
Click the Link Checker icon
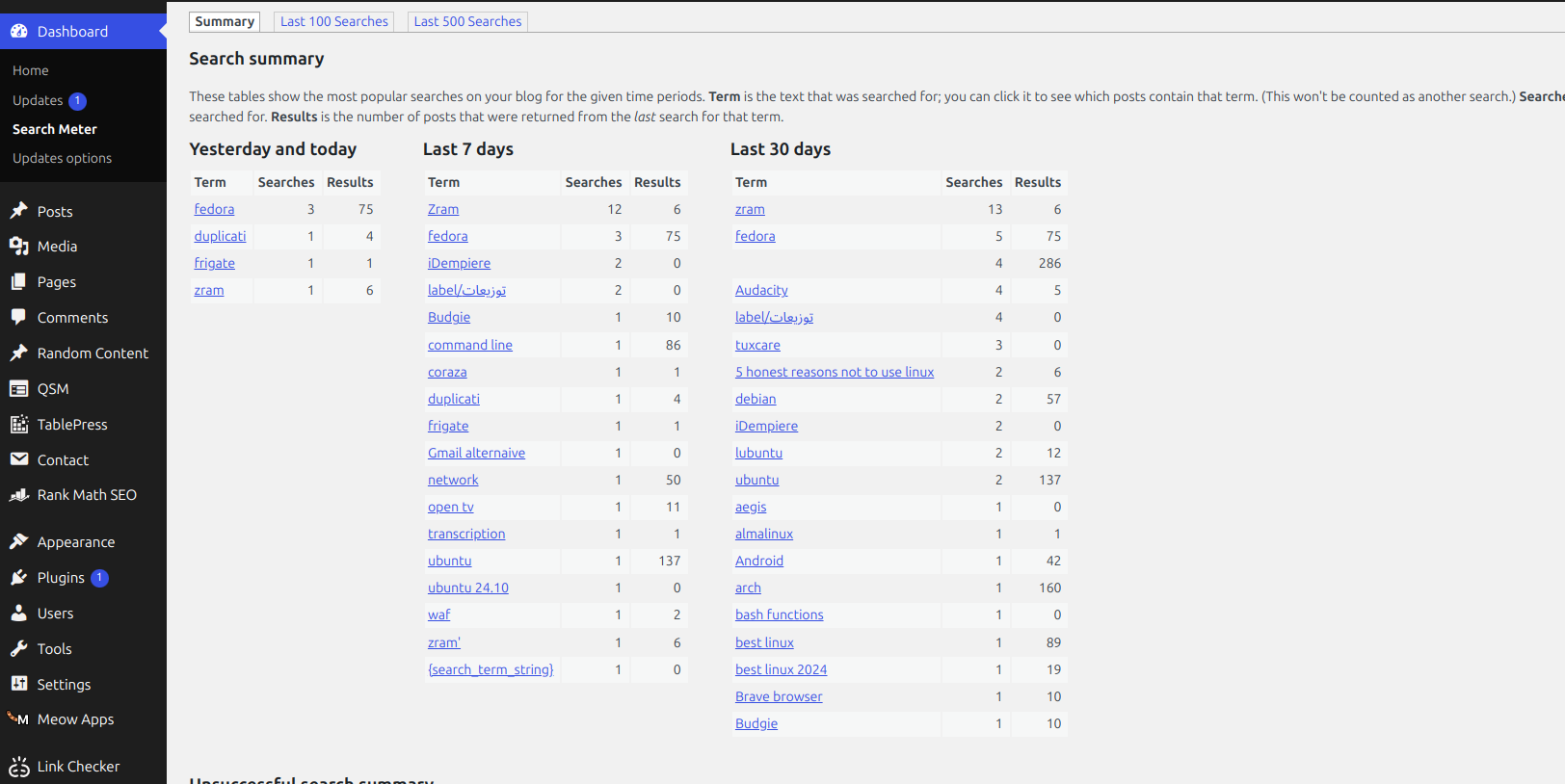pos(19,767)
